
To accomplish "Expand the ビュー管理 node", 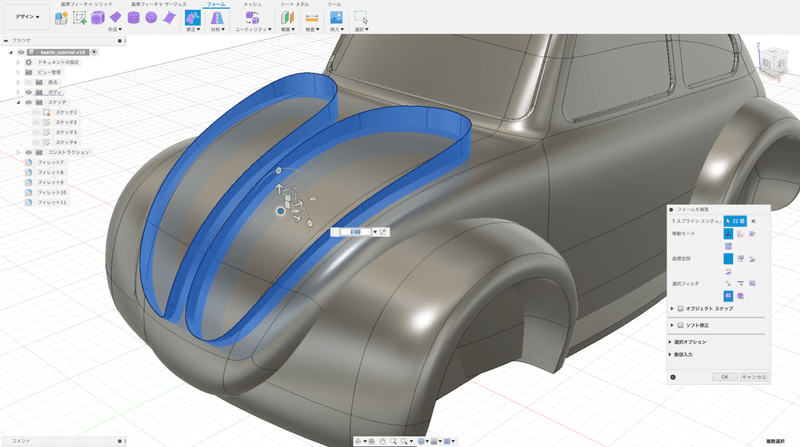I will tap(18, 72).
